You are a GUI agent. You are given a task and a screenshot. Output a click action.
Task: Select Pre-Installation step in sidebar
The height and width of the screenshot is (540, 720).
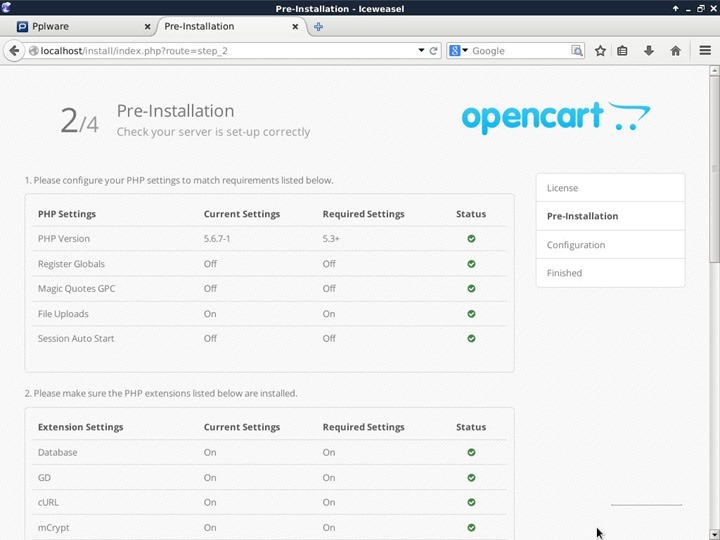coord(610,216)
